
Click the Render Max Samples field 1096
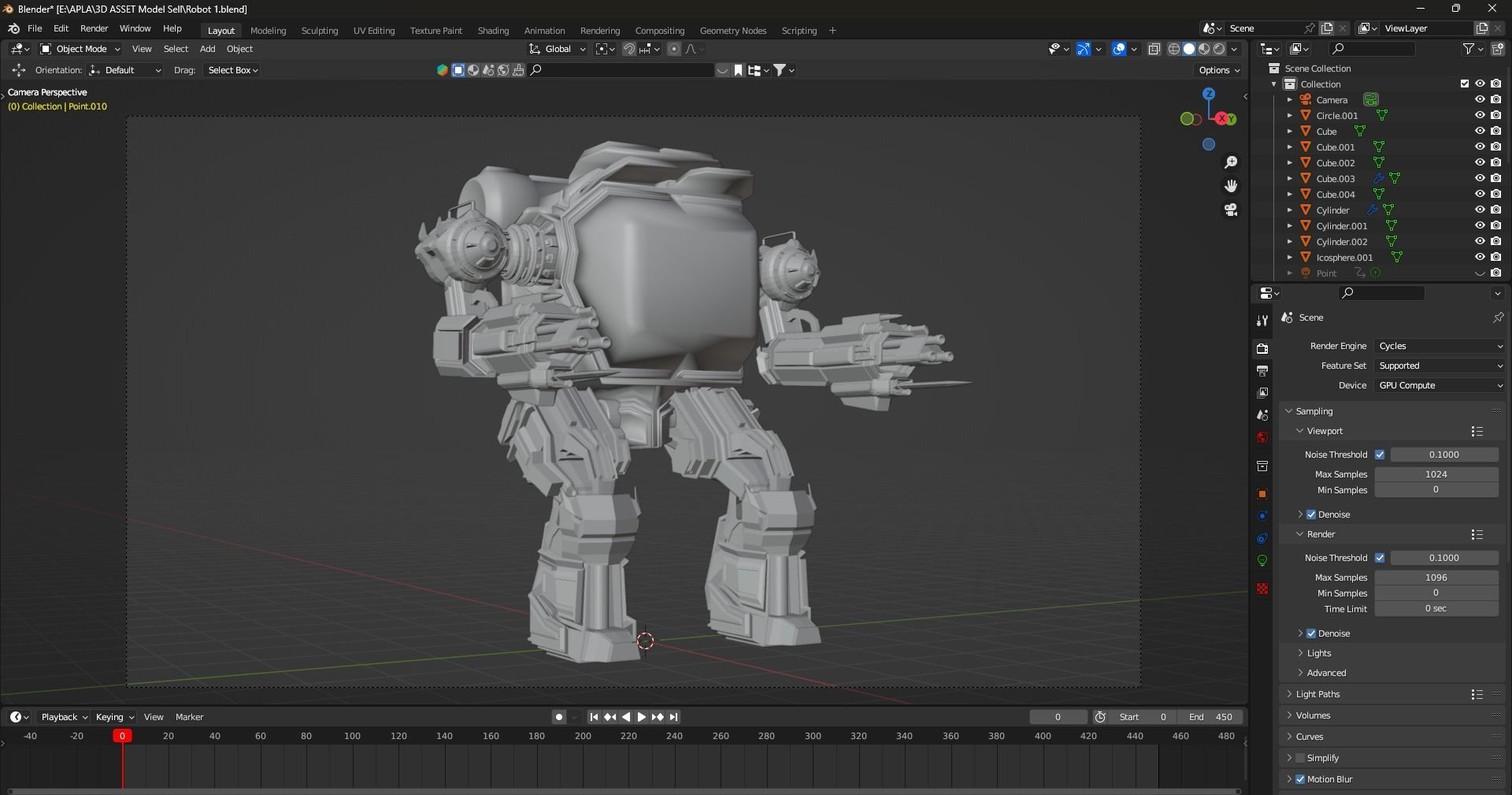coord(1436,578)
